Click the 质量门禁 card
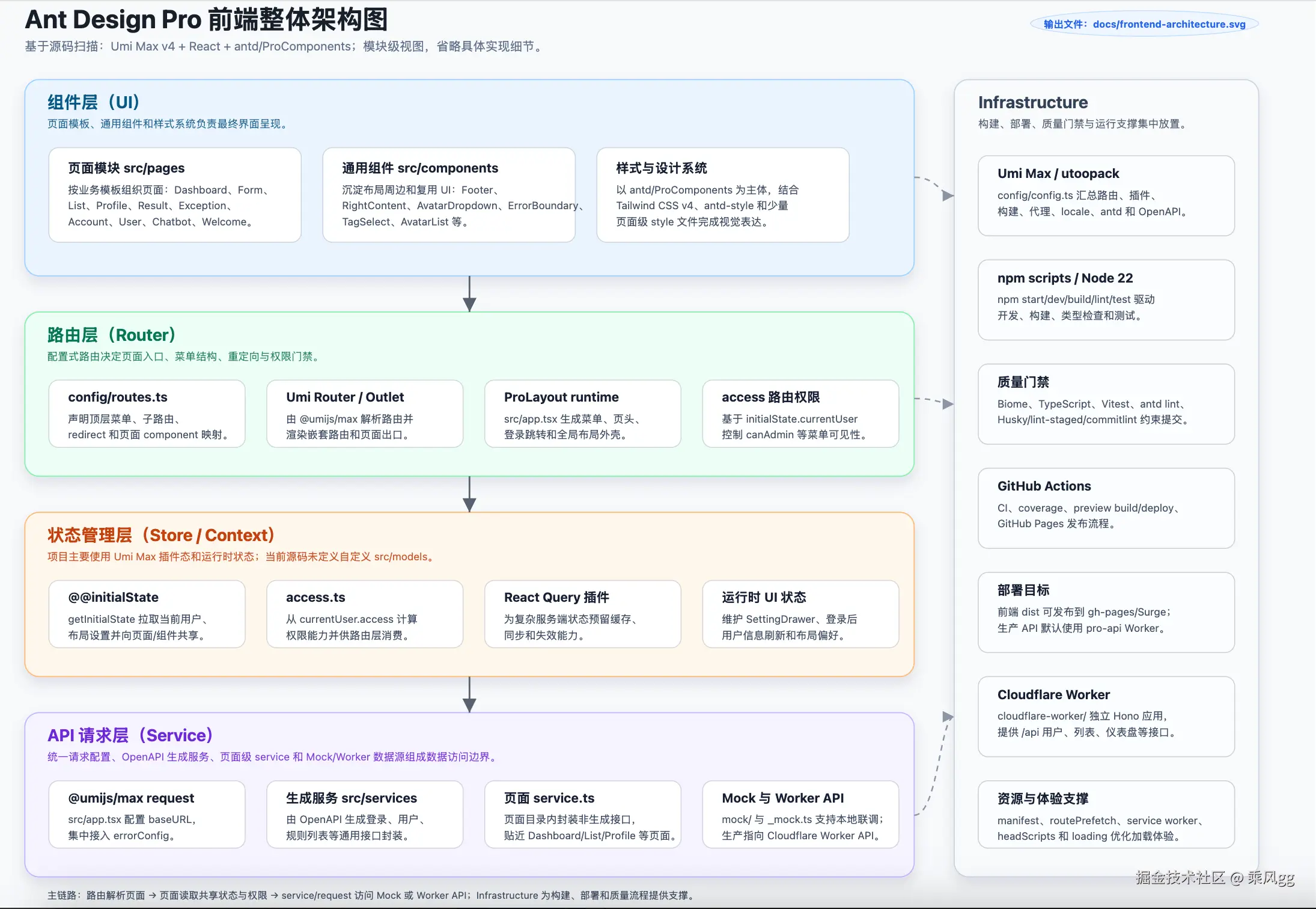 coord(1106,404)
